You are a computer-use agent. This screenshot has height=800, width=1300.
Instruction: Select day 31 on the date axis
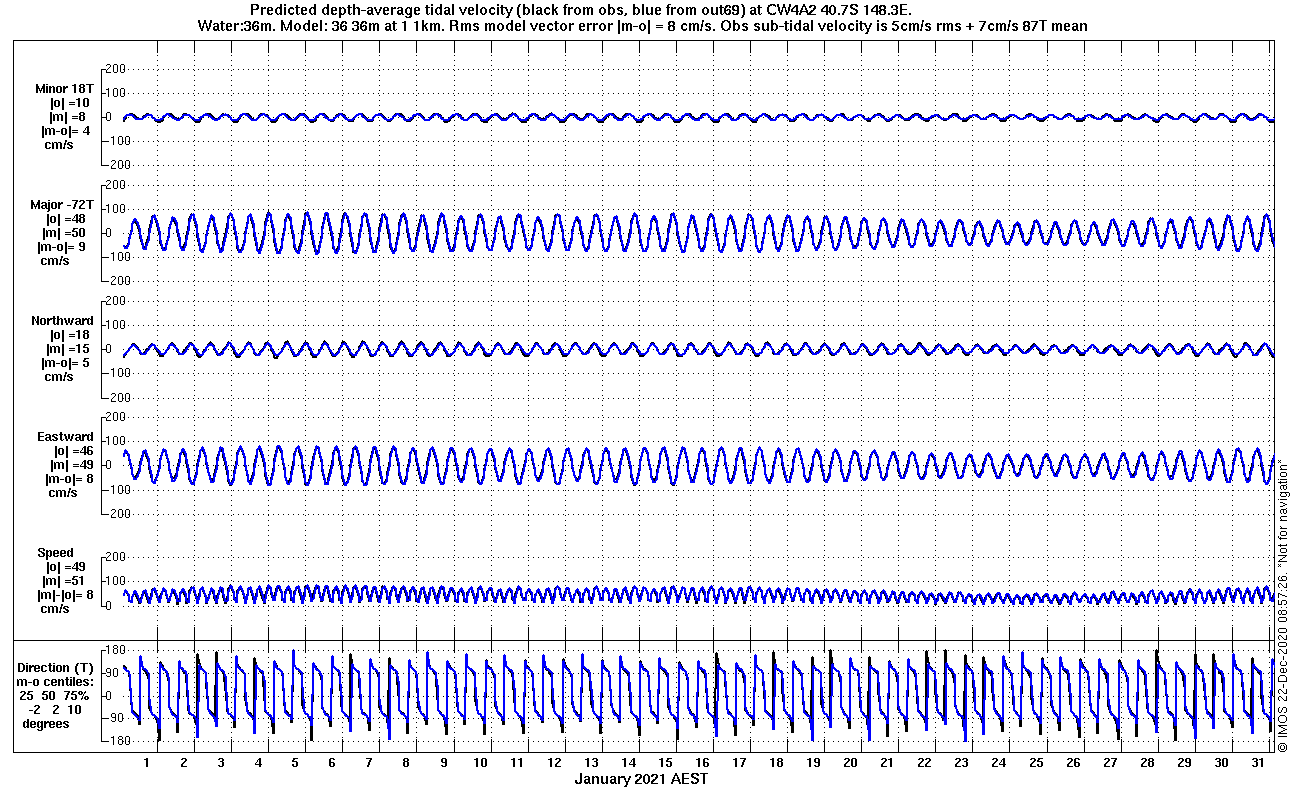[x=1258, y=763]
